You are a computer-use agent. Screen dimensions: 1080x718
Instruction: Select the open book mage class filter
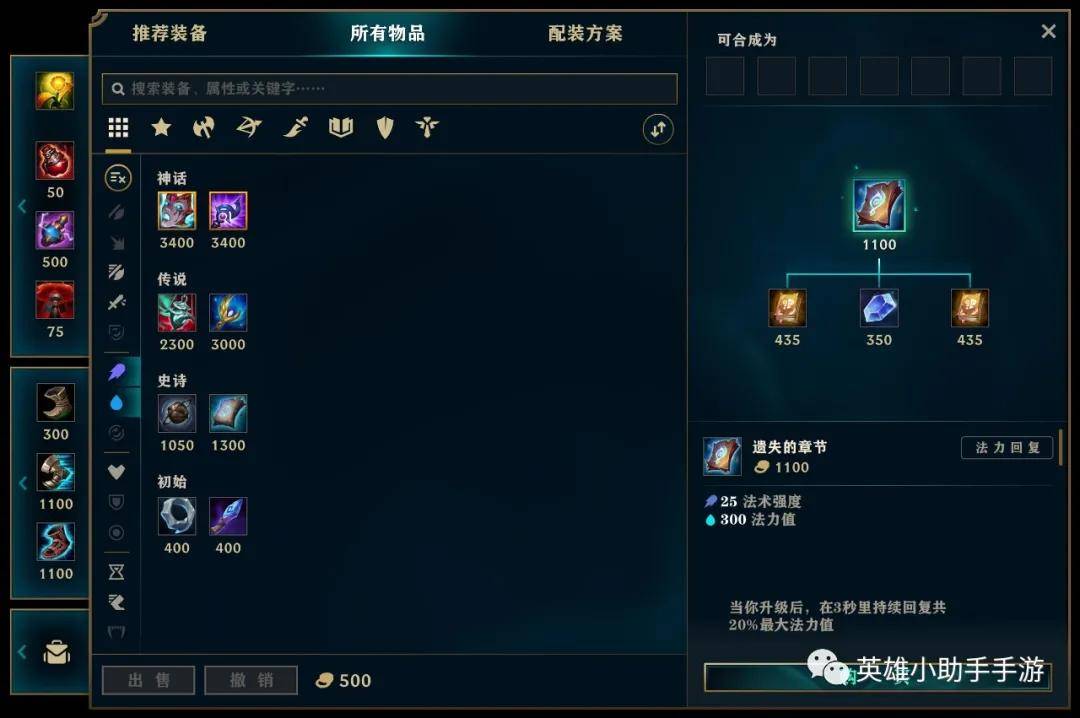pos(341,127)
